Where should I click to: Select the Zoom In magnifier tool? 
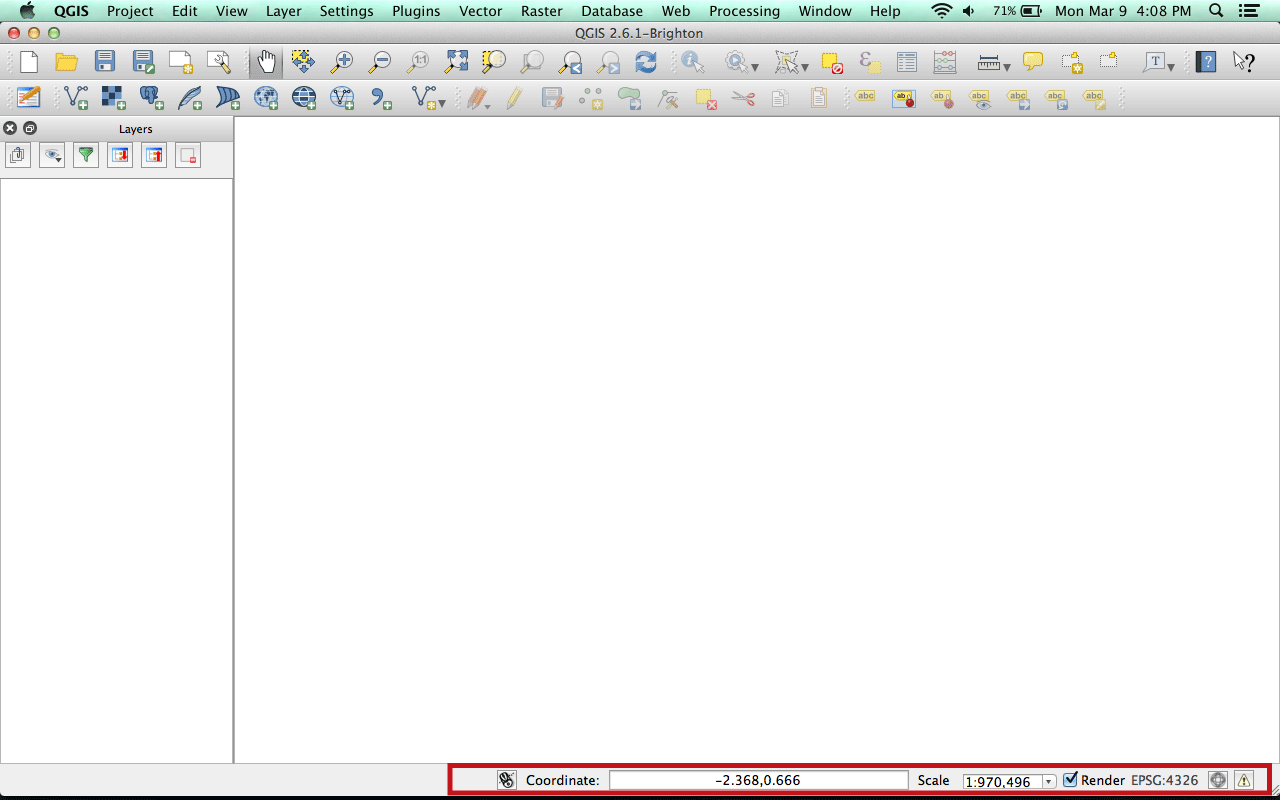pos(342,62)
